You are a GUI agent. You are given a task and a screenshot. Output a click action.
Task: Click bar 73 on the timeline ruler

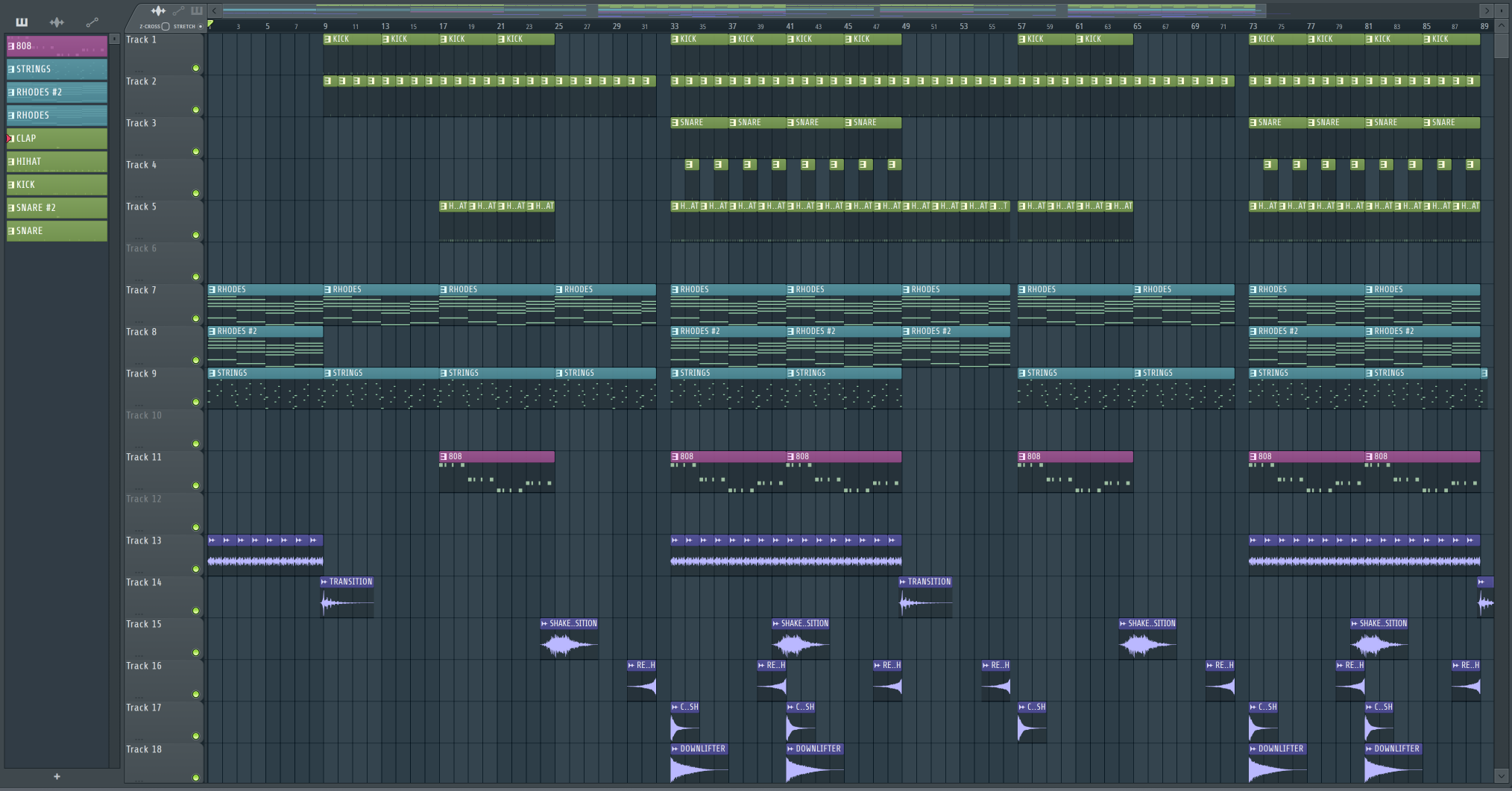point(1253,26)
